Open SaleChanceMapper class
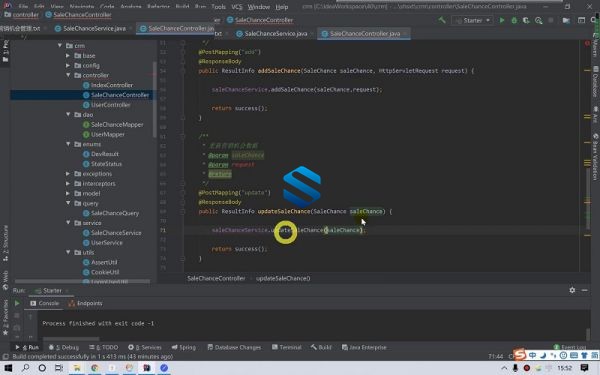Viewport: 600px width, 375px height. [x=113, y=124]
